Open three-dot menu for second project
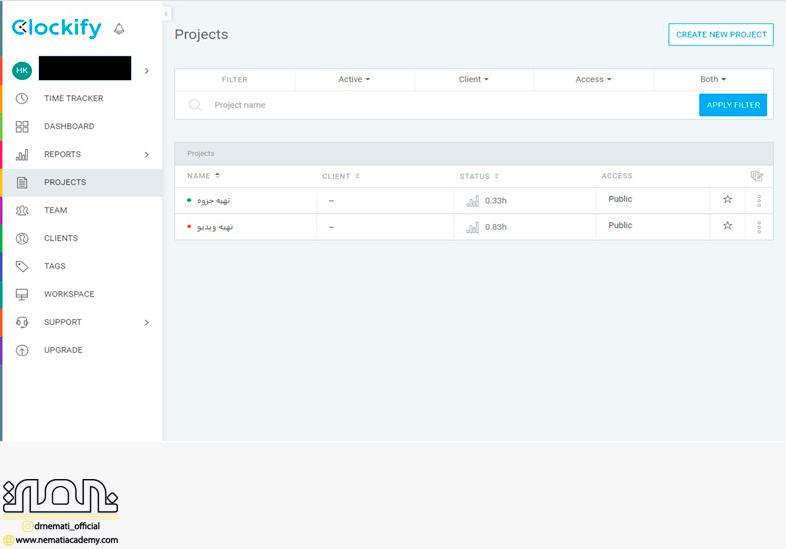 [759, 227]
